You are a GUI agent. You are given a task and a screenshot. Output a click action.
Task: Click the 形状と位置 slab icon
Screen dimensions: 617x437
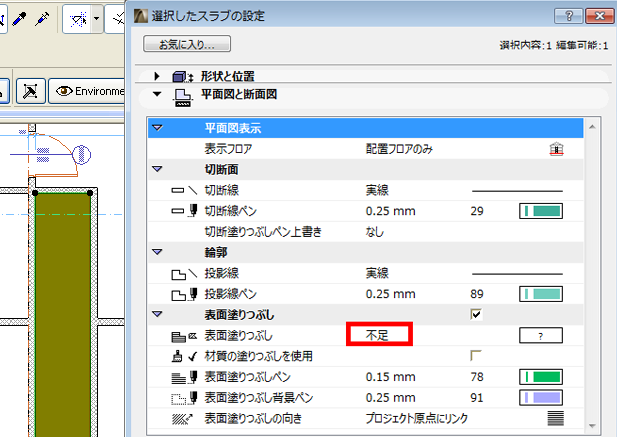[183, 76]
